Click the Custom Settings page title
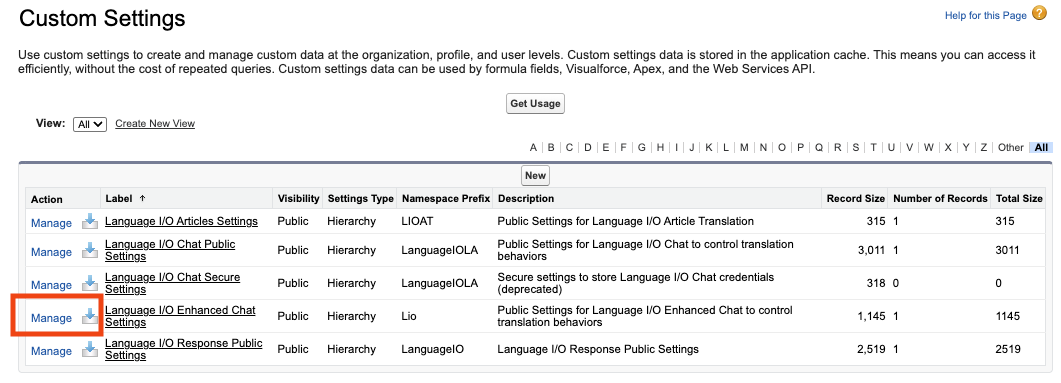1061x383 pixels. click(102, 18)
